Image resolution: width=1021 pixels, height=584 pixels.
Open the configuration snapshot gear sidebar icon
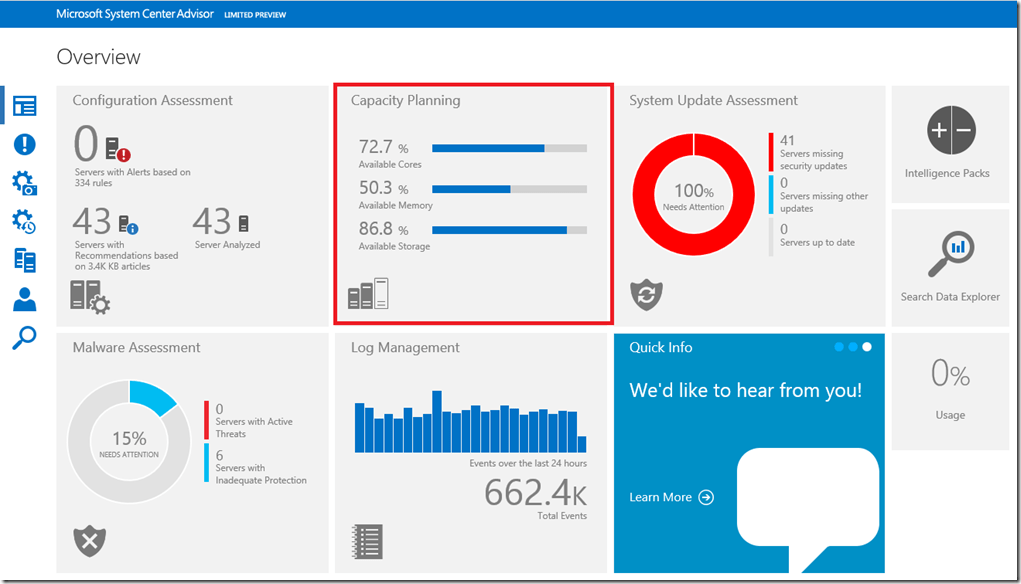click(24, 183)
